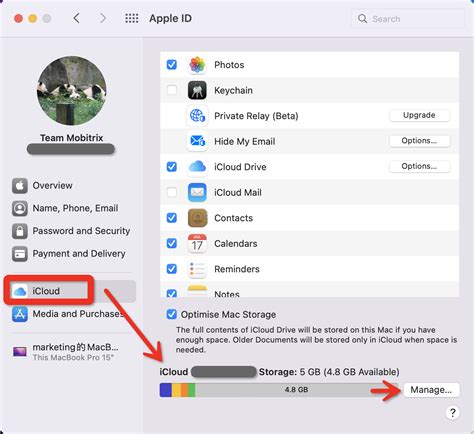This screenshot has height=434, width=474.
Task: Click the search magnifier icon
Action: 362,19
